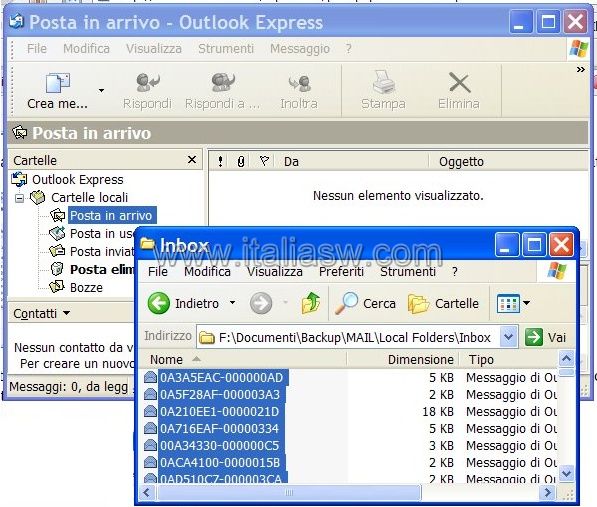Click the forward arrow in Inbox window
This screenshot has width=597, height=507.
tap(261, 303)
